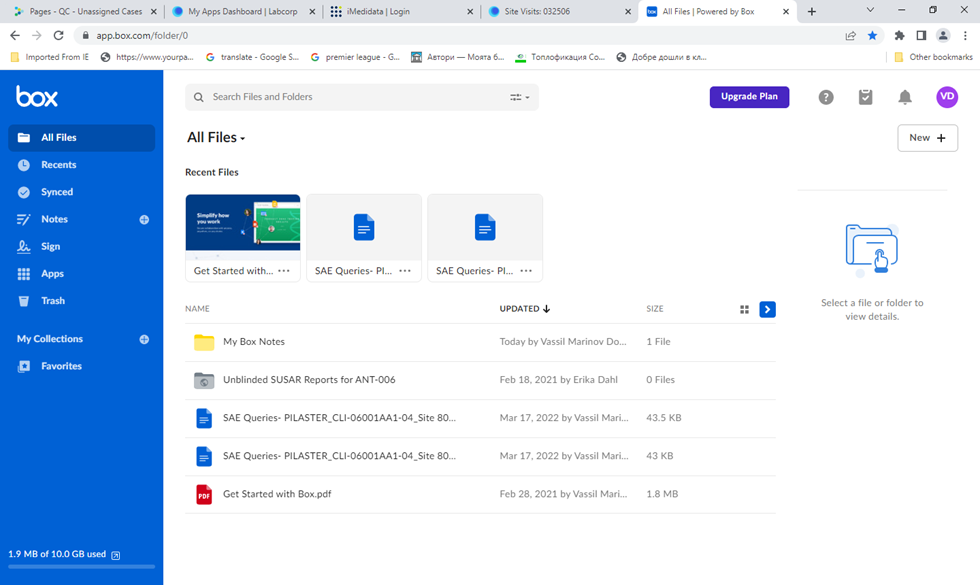
Task: Sort by Name column header
Action: (x=198, y=309)
